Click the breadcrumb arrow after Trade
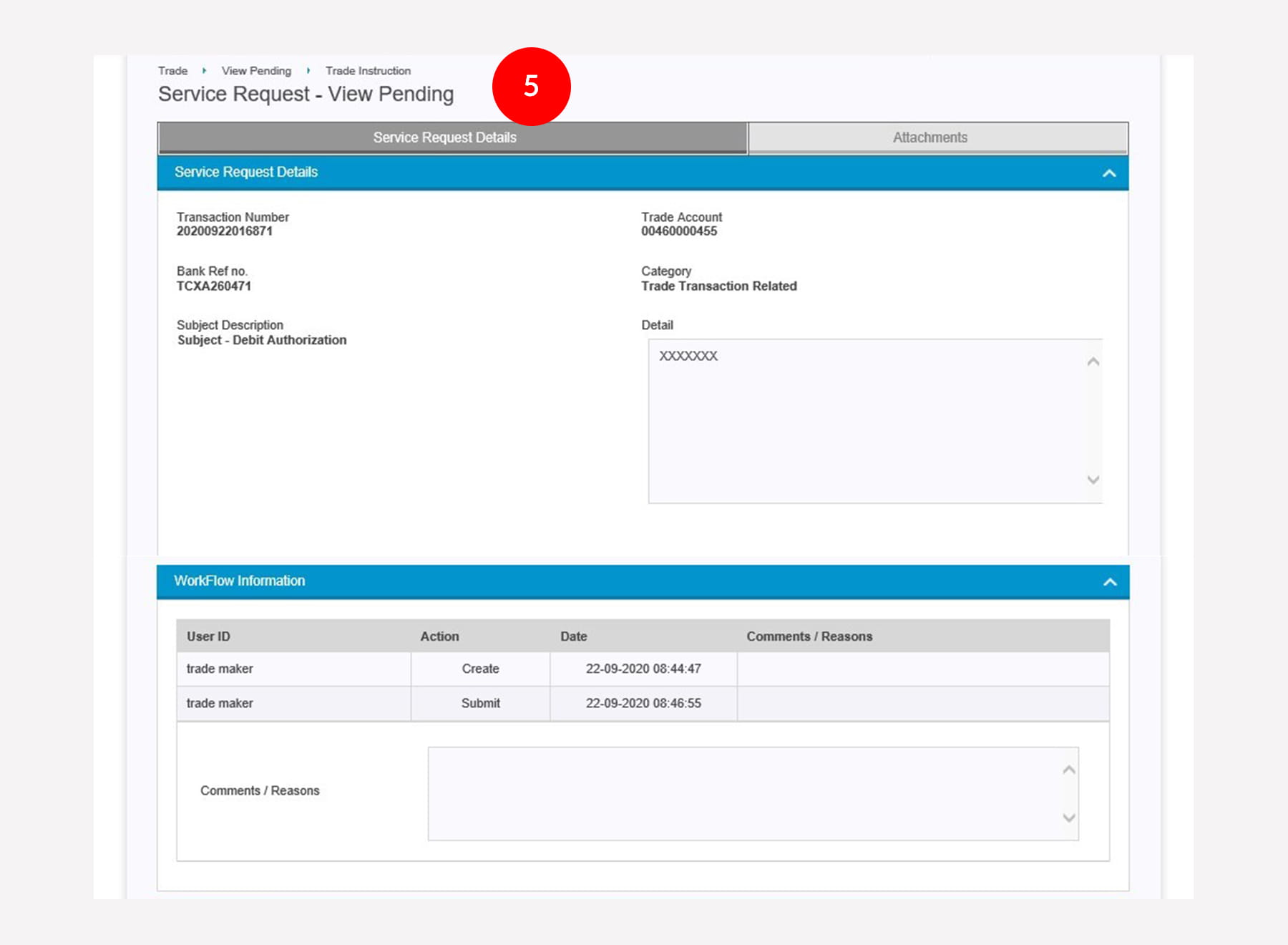1288x945 pixels. click(x=205, y=71)
